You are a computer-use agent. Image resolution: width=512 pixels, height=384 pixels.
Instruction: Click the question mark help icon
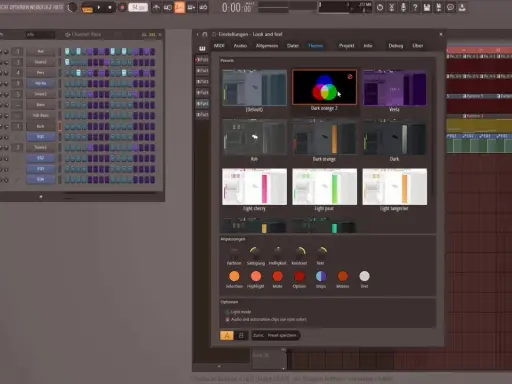point(415,7)
